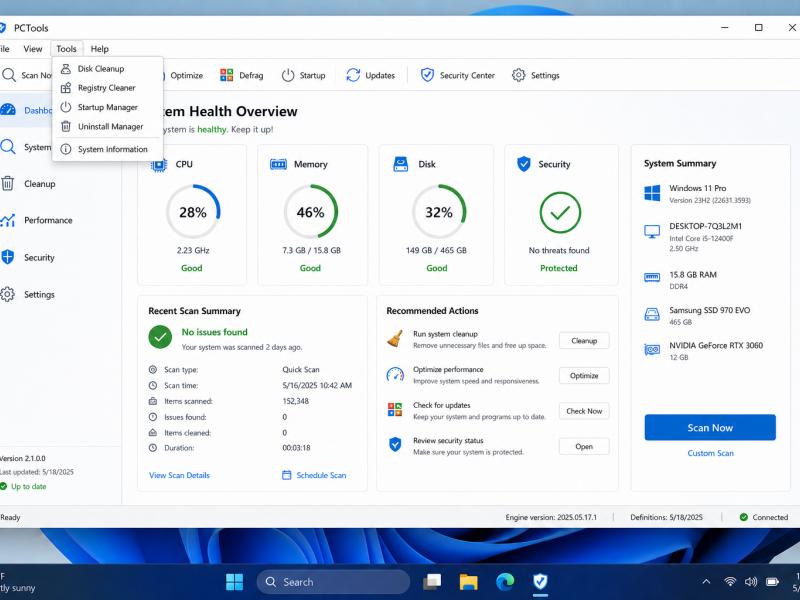800x600 pixels.
Task: Click the Open button for security status
Action: click(x=584, y=446)
